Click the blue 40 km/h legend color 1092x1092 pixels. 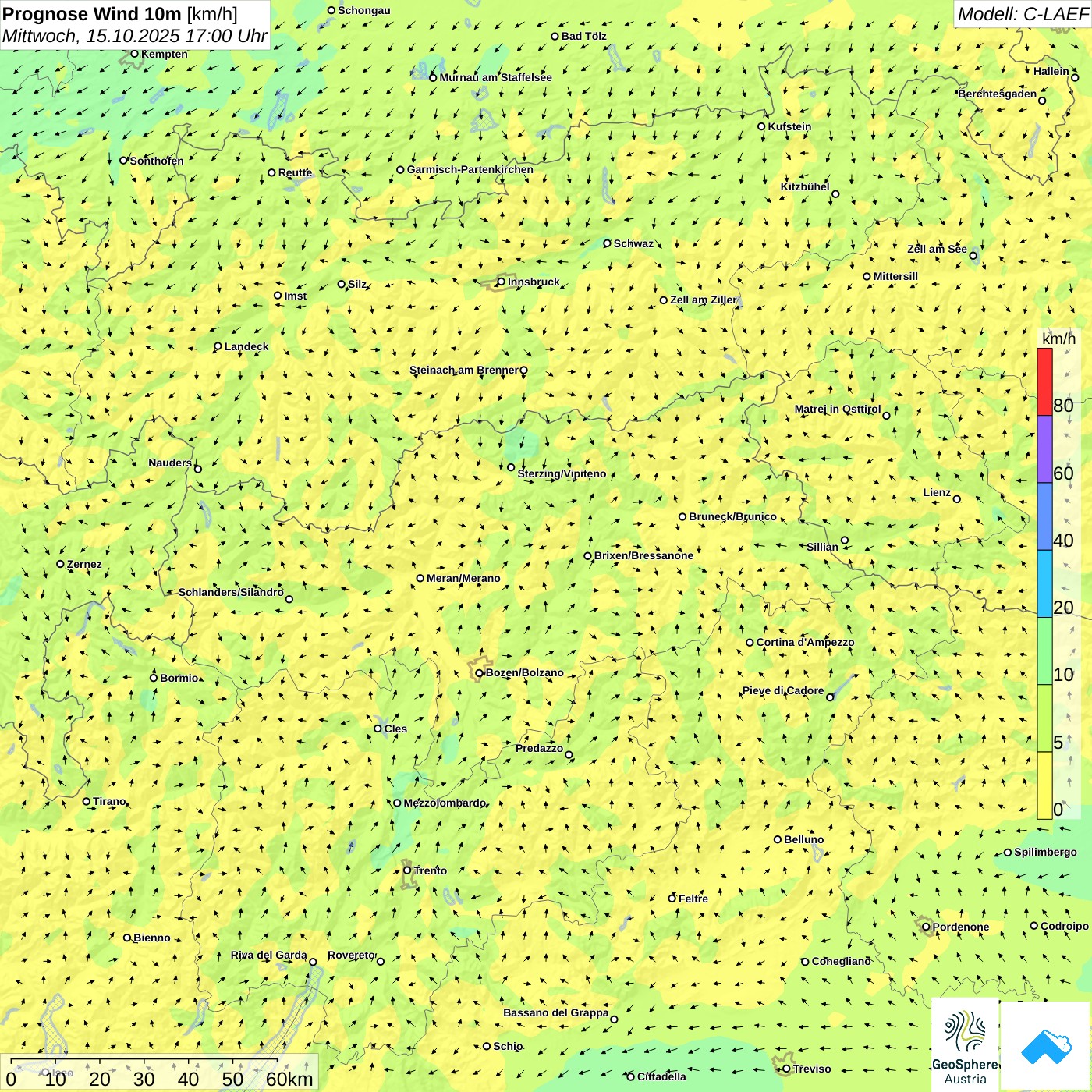(1044, 516)
